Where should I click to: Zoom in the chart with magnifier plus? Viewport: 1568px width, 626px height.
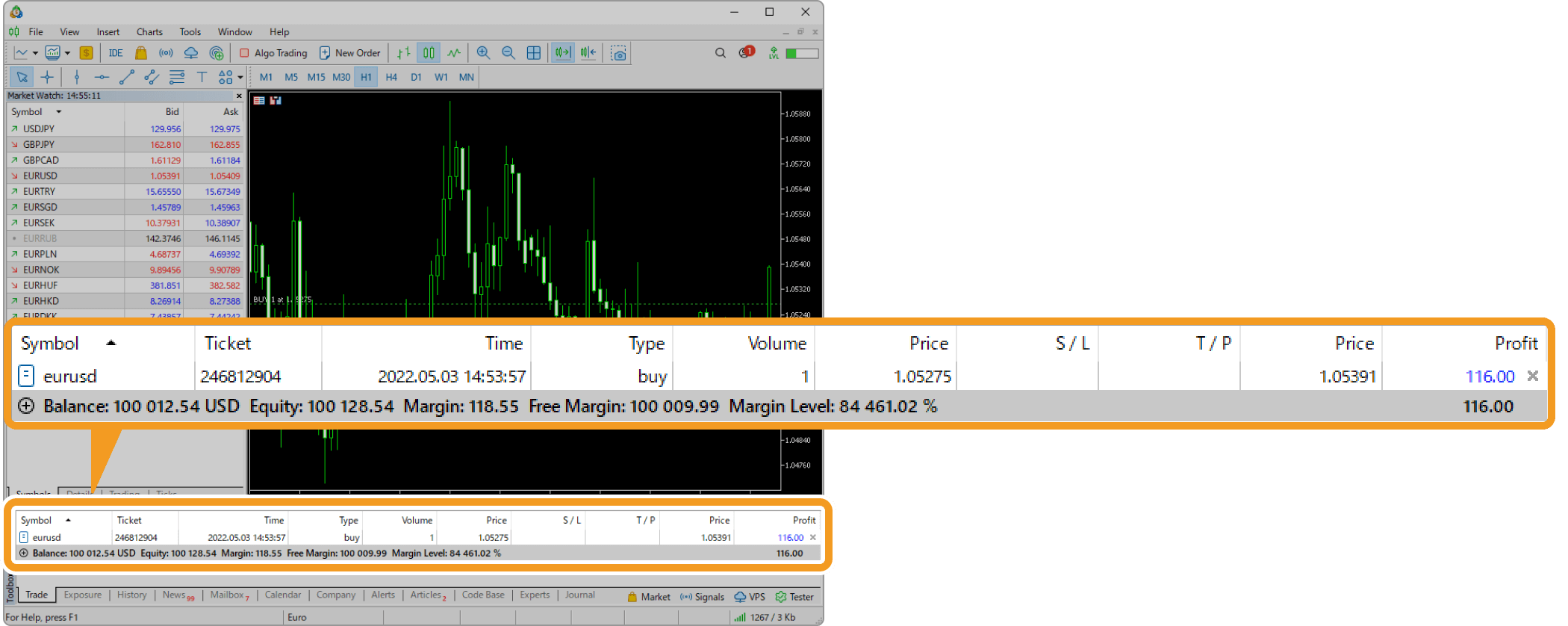tap(483, 53)
